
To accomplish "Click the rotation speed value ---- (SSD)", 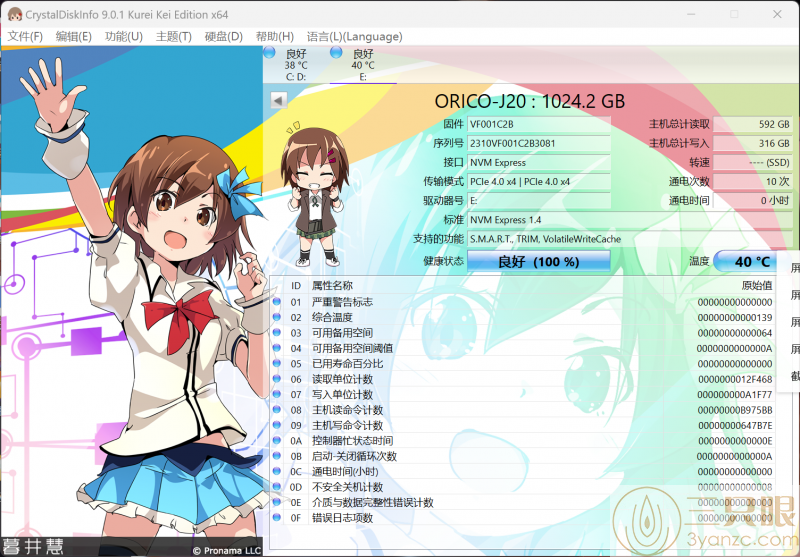I will point(753,163).
